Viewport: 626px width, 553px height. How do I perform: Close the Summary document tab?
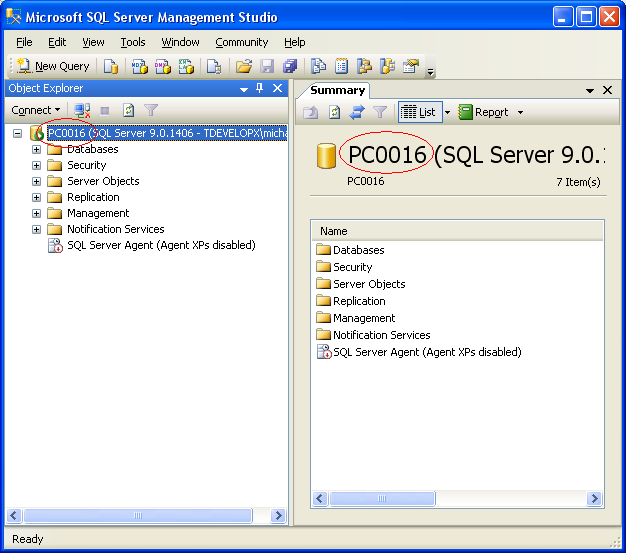(x=607, y=90)
